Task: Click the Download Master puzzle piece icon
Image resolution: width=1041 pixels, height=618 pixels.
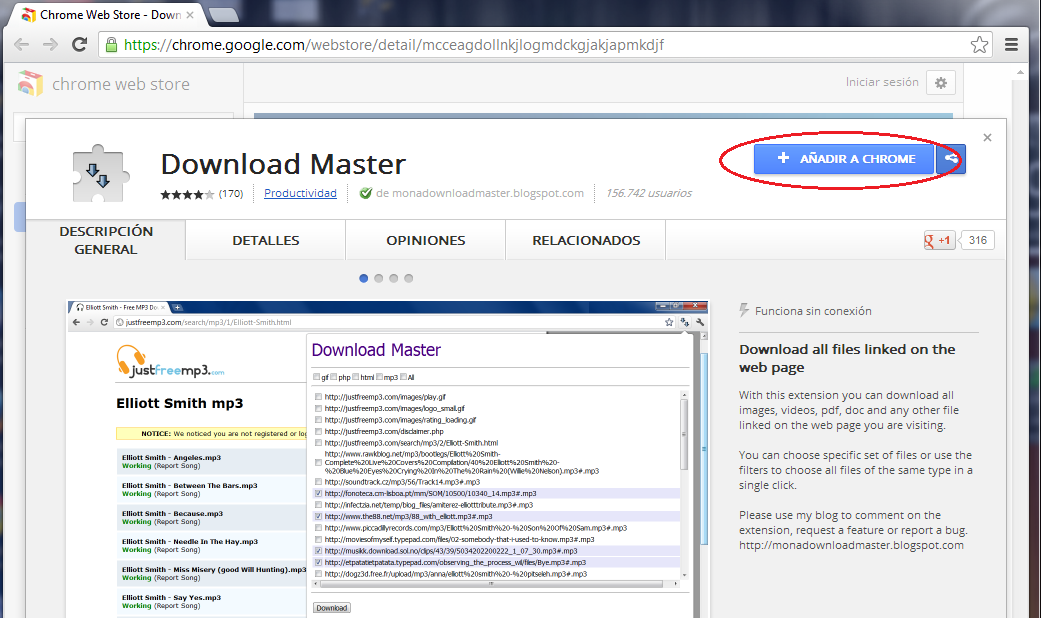Action: pyautogui.click(x=102, y=174)
